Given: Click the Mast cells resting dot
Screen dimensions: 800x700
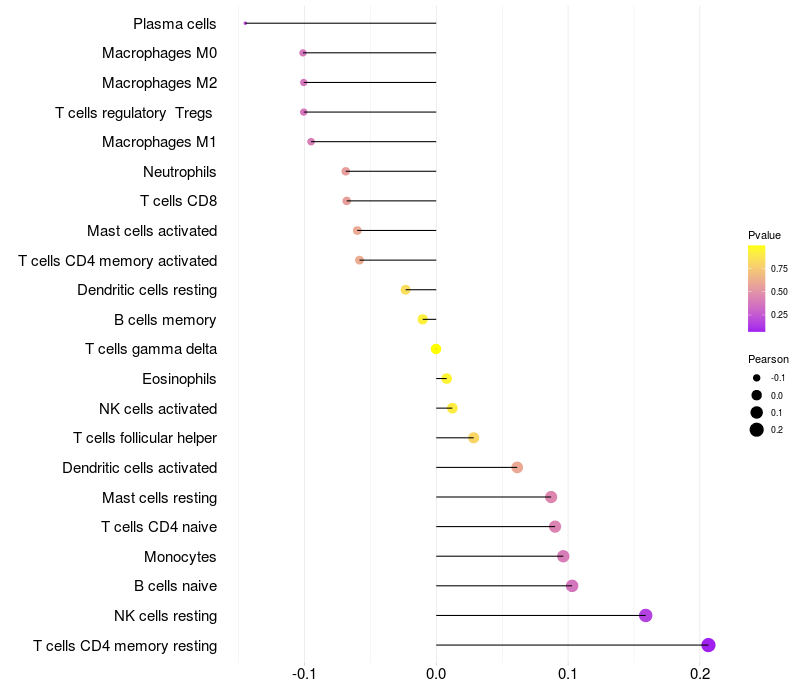Looking at the screenshot, I should tap(551, 497).
